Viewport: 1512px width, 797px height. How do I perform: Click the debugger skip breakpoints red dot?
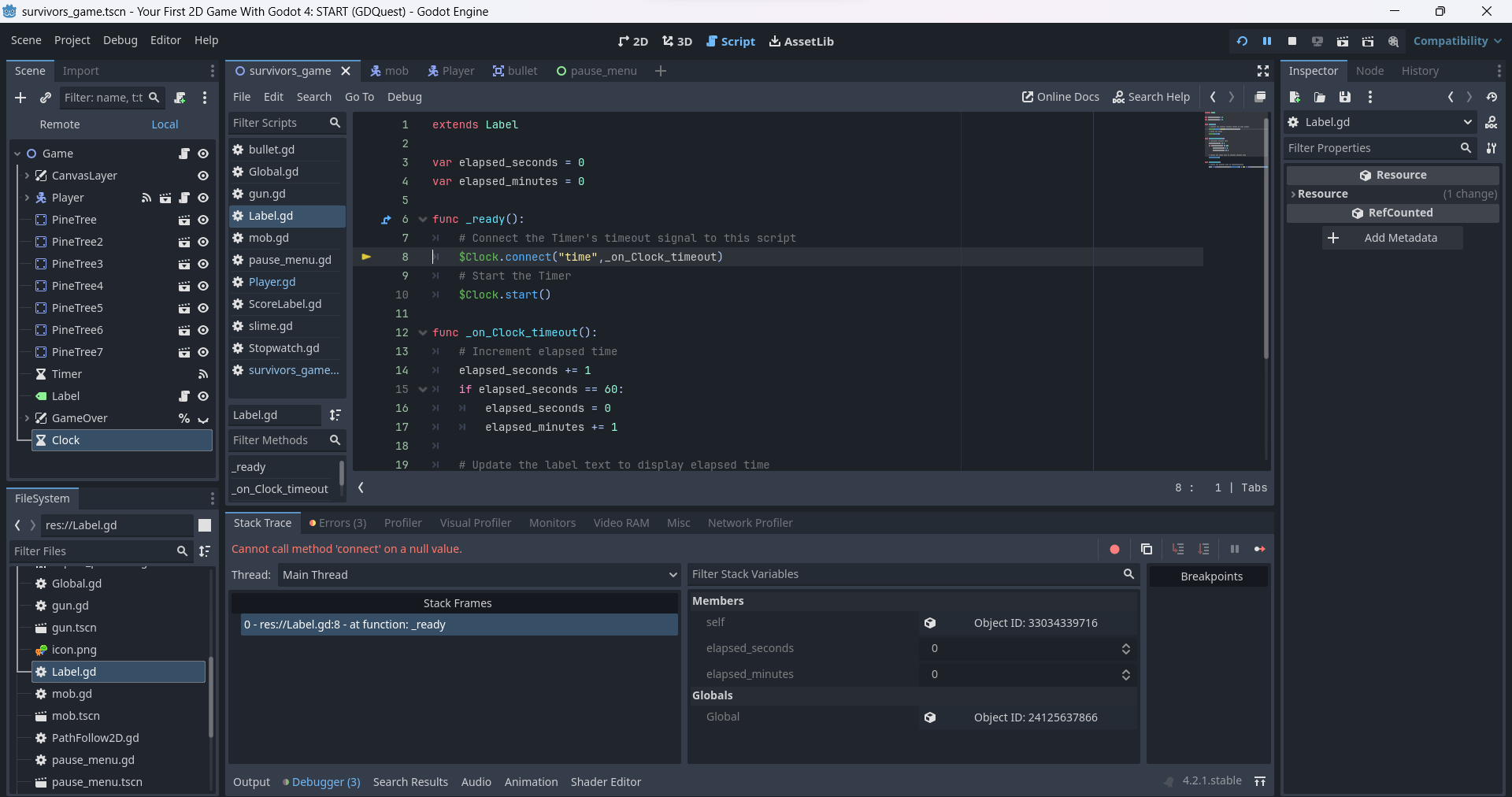click(1114, 549)
